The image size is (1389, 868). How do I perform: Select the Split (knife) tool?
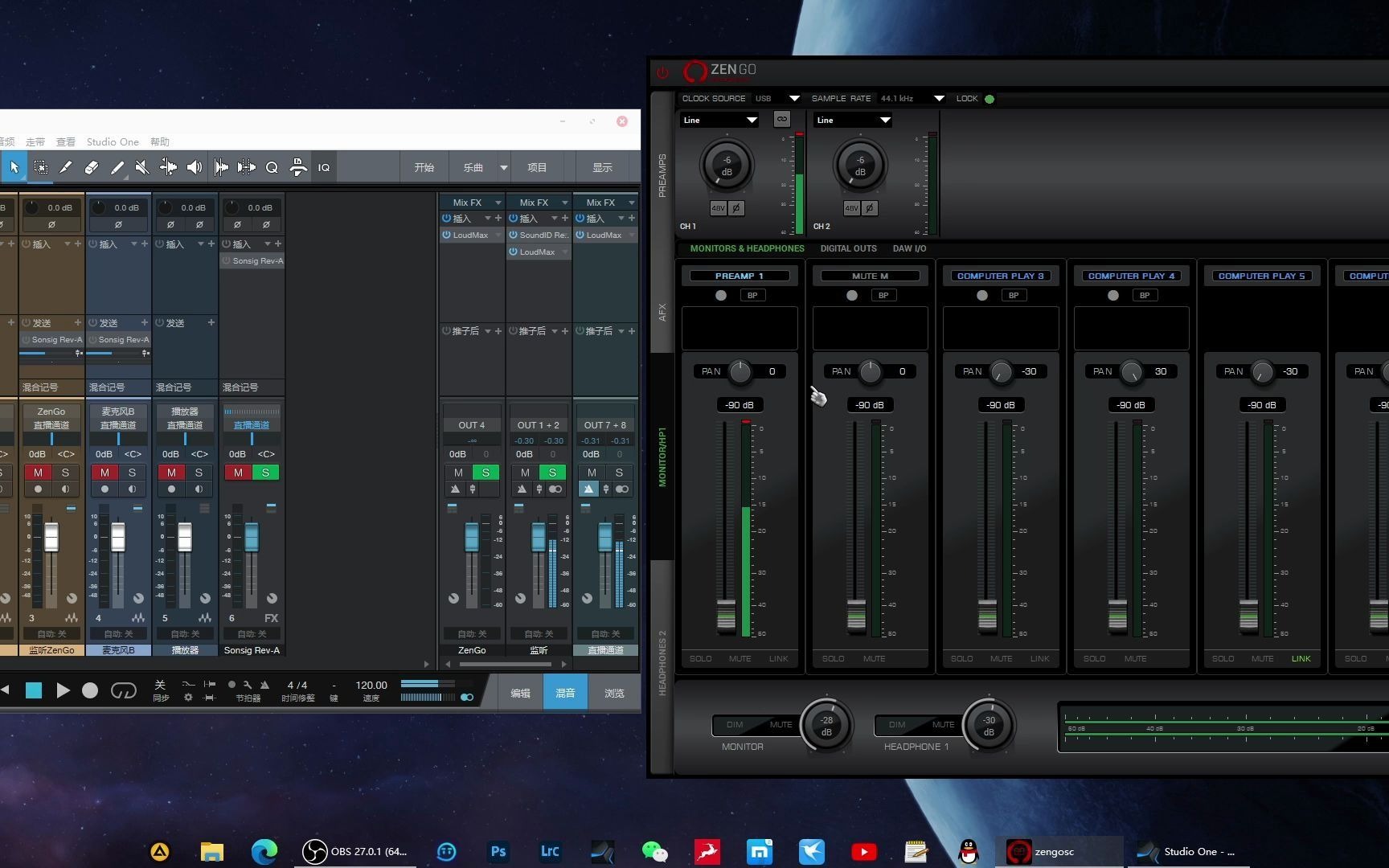(x=66, y=167)
